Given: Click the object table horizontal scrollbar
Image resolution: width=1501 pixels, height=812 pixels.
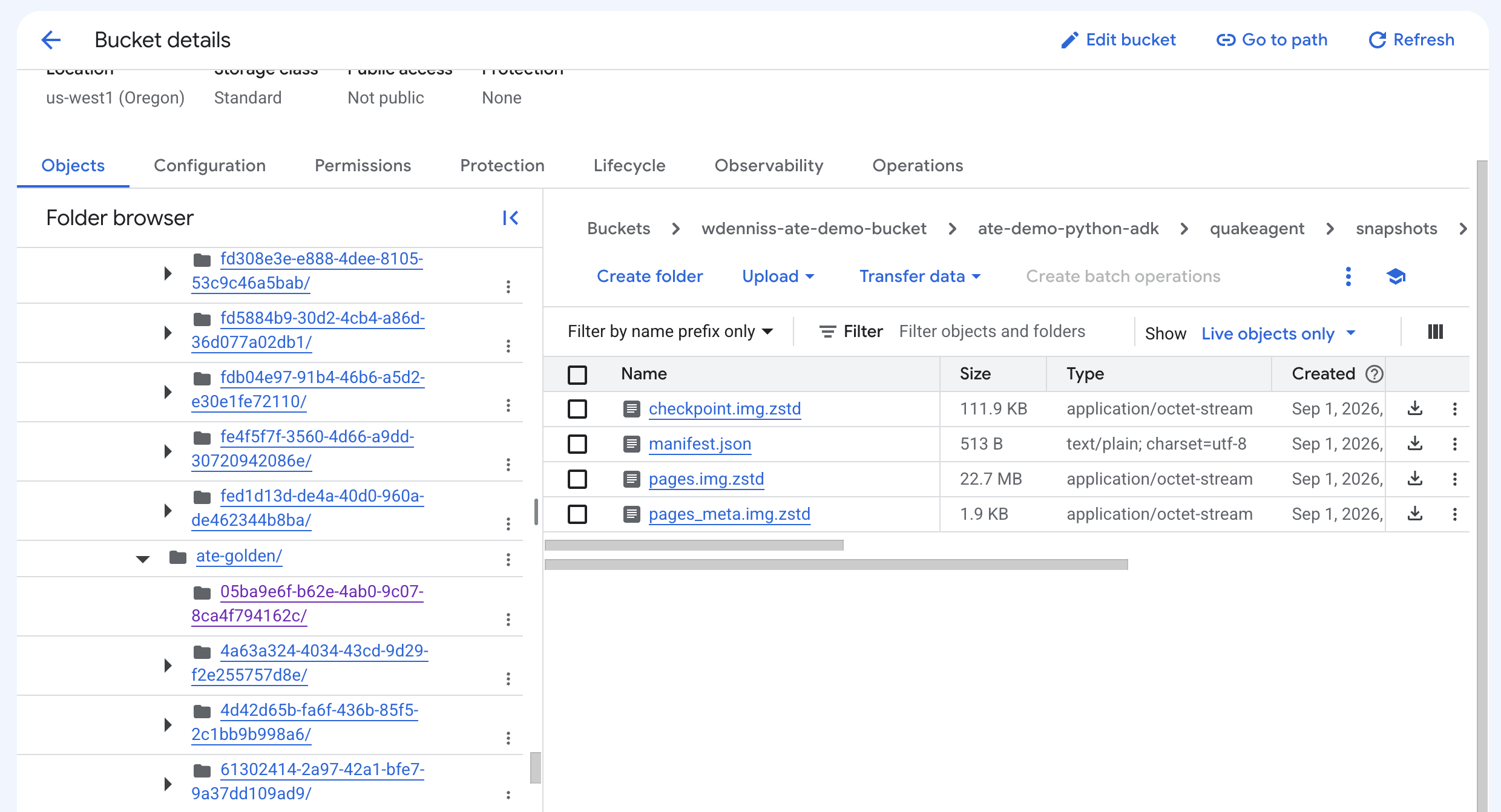Looking at the screenshot, I should (x=694, y=545).
